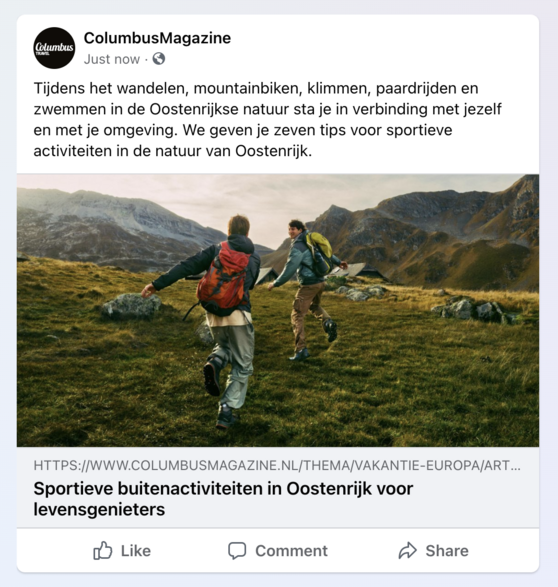
Task: Open the ColumbusMagazine page name link
Action: [157, 38]
